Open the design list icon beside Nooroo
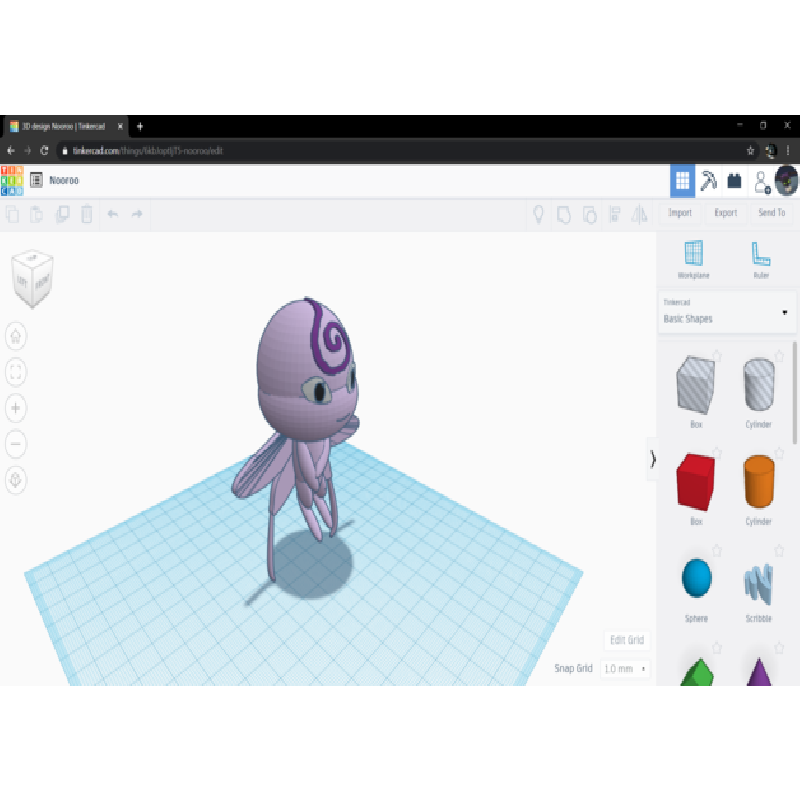Screen dimensions: 800x800 coord(36,180)
